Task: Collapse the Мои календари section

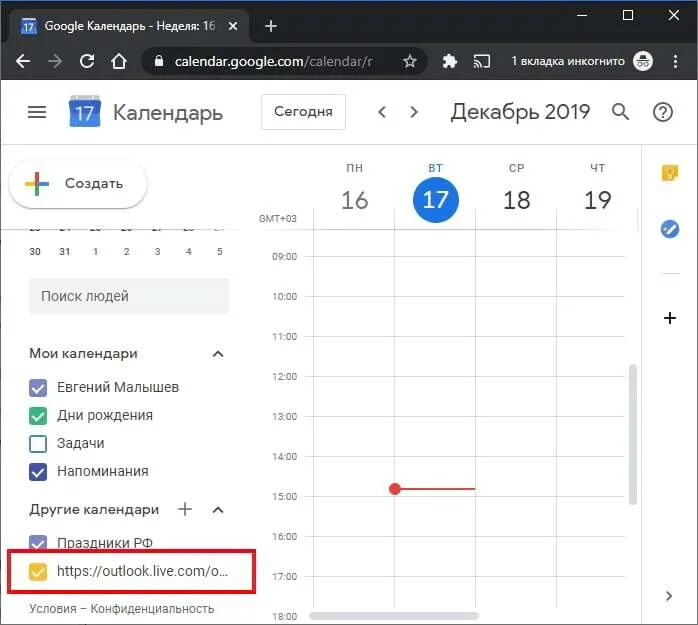Action: (x=218, y=354)
